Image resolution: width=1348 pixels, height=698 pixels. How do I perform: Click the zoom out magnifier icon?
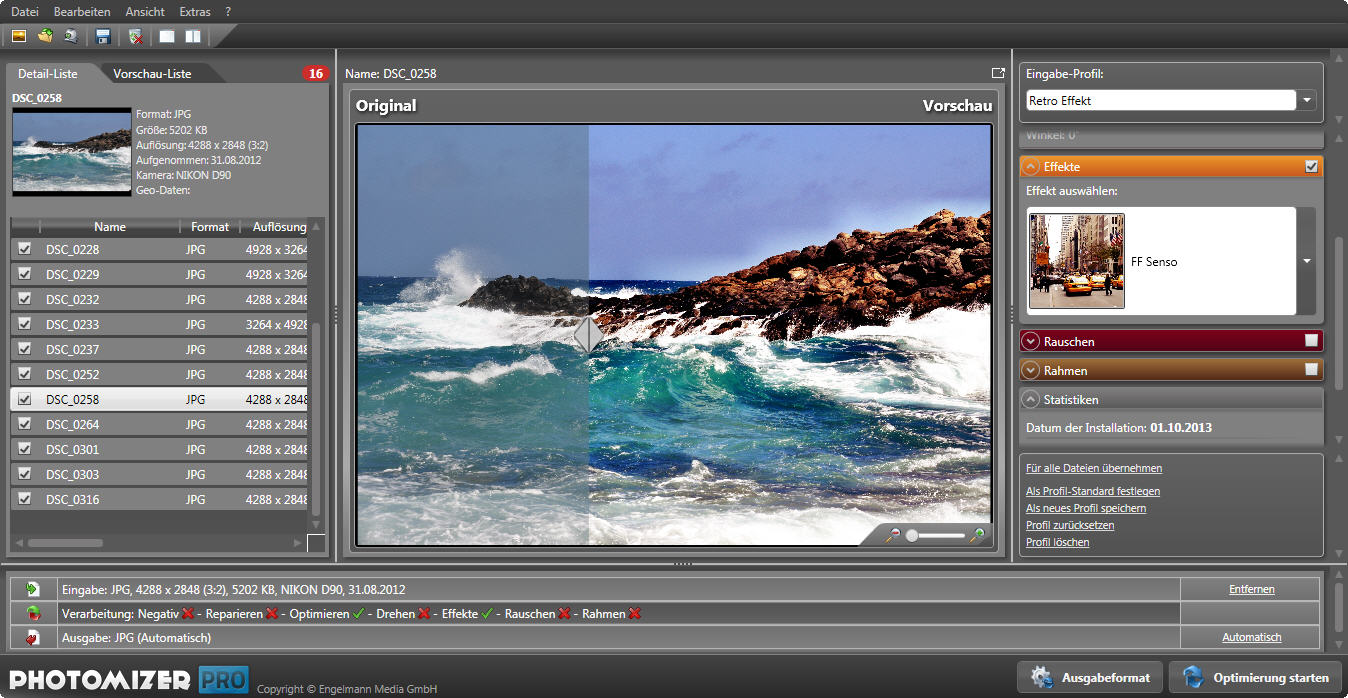tap(893, 536)
